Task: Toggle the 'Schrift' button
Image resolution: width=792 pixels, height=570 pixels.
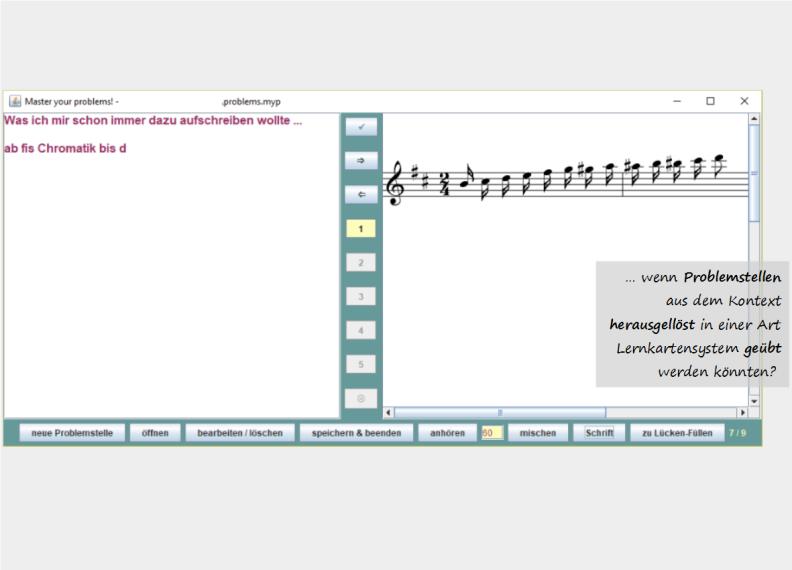Action: pyautogui.click(x=599, y=433)
